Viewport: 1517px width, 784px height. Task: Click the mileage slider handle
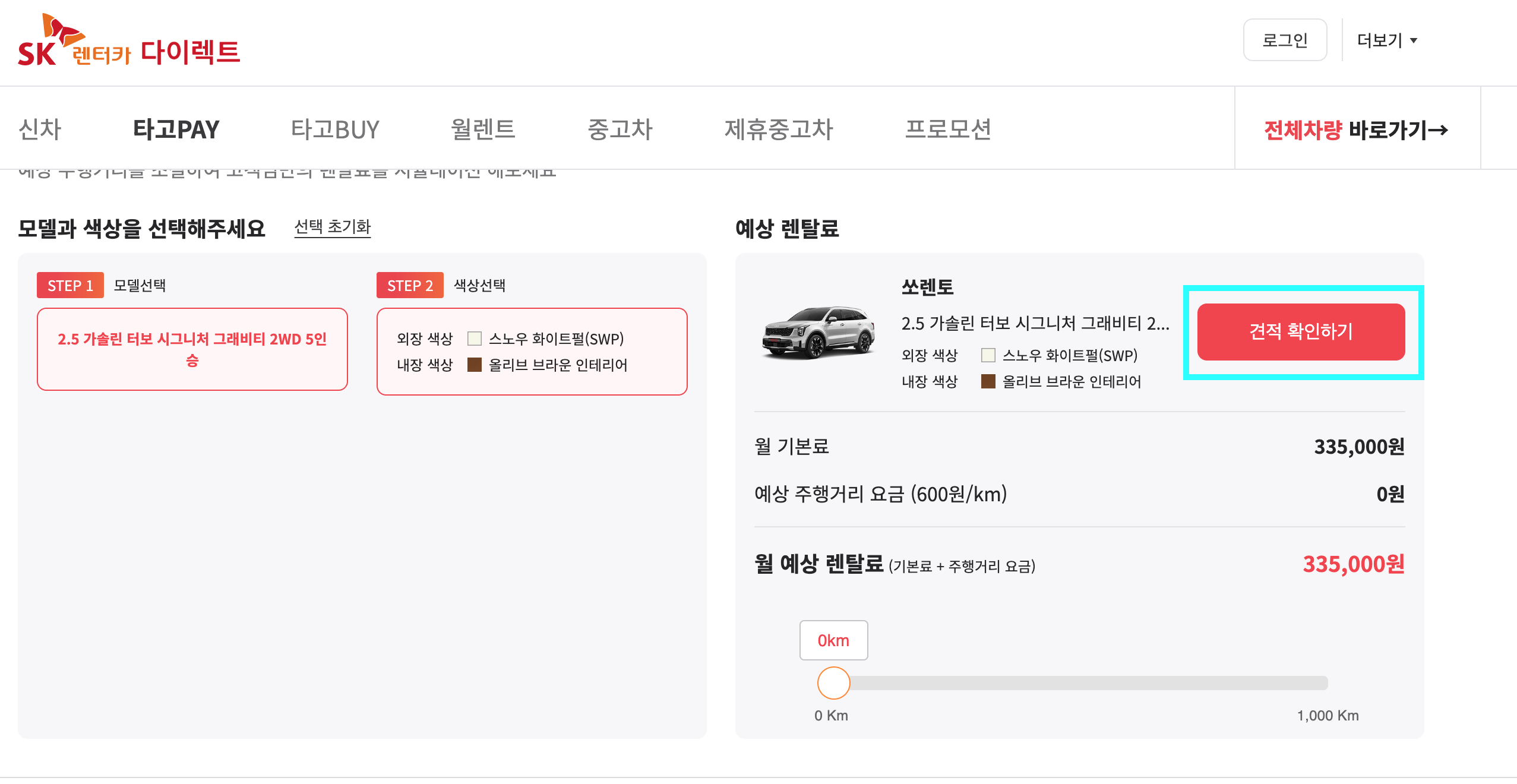(x=833, y=683)
